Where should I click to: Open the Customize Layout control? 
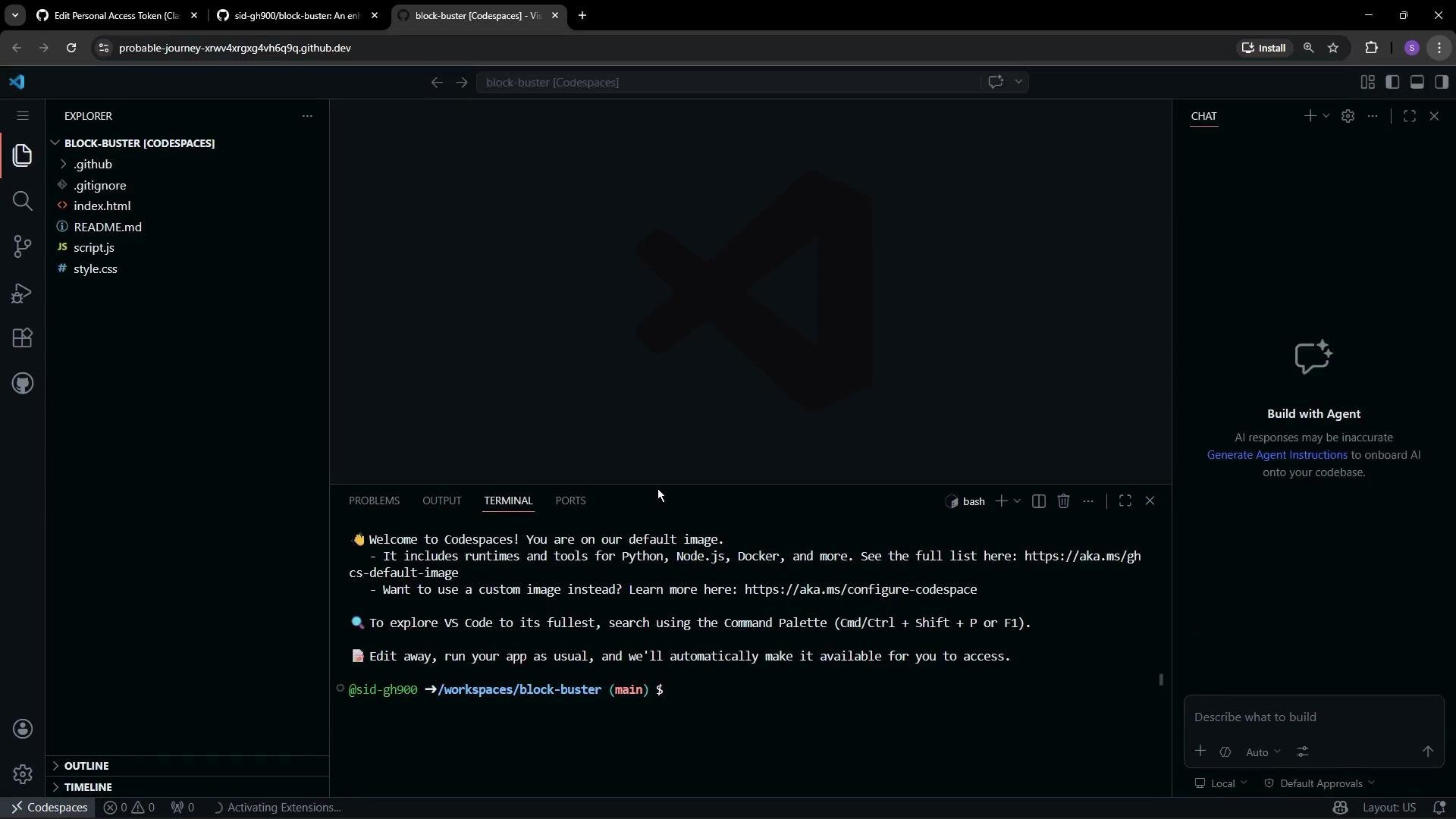pos(1368,82)
